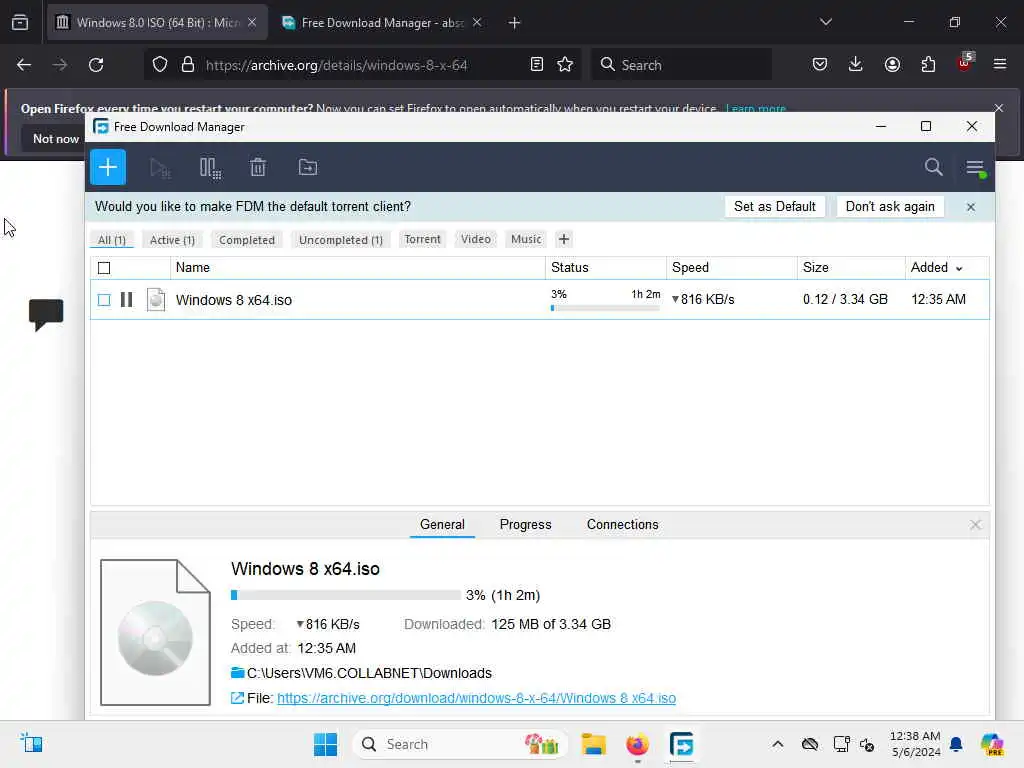This screenshot has height=768, width=1024.
Task: Open File Explorer from taskbar
Action: (x=594, y=744)
